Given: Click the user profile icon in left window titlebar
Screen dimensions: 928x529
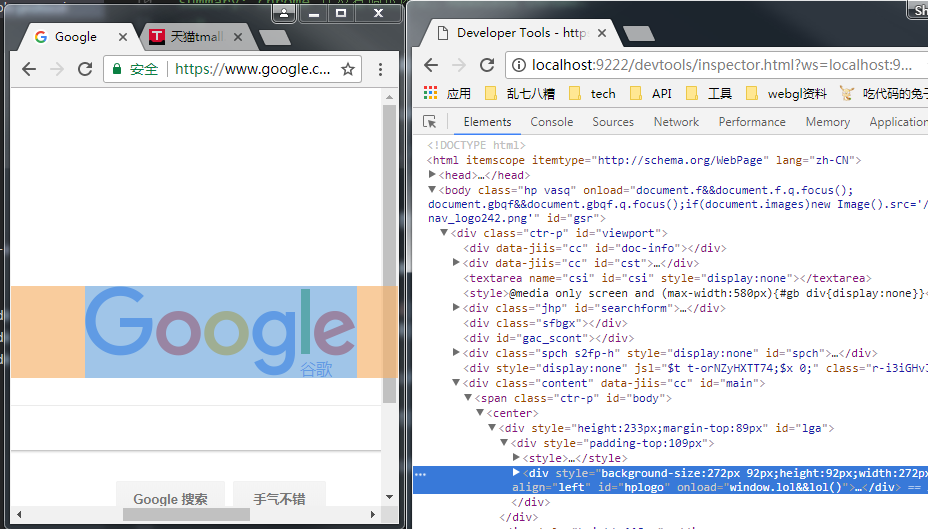Looking at the screenshot, I should (284, 13).
